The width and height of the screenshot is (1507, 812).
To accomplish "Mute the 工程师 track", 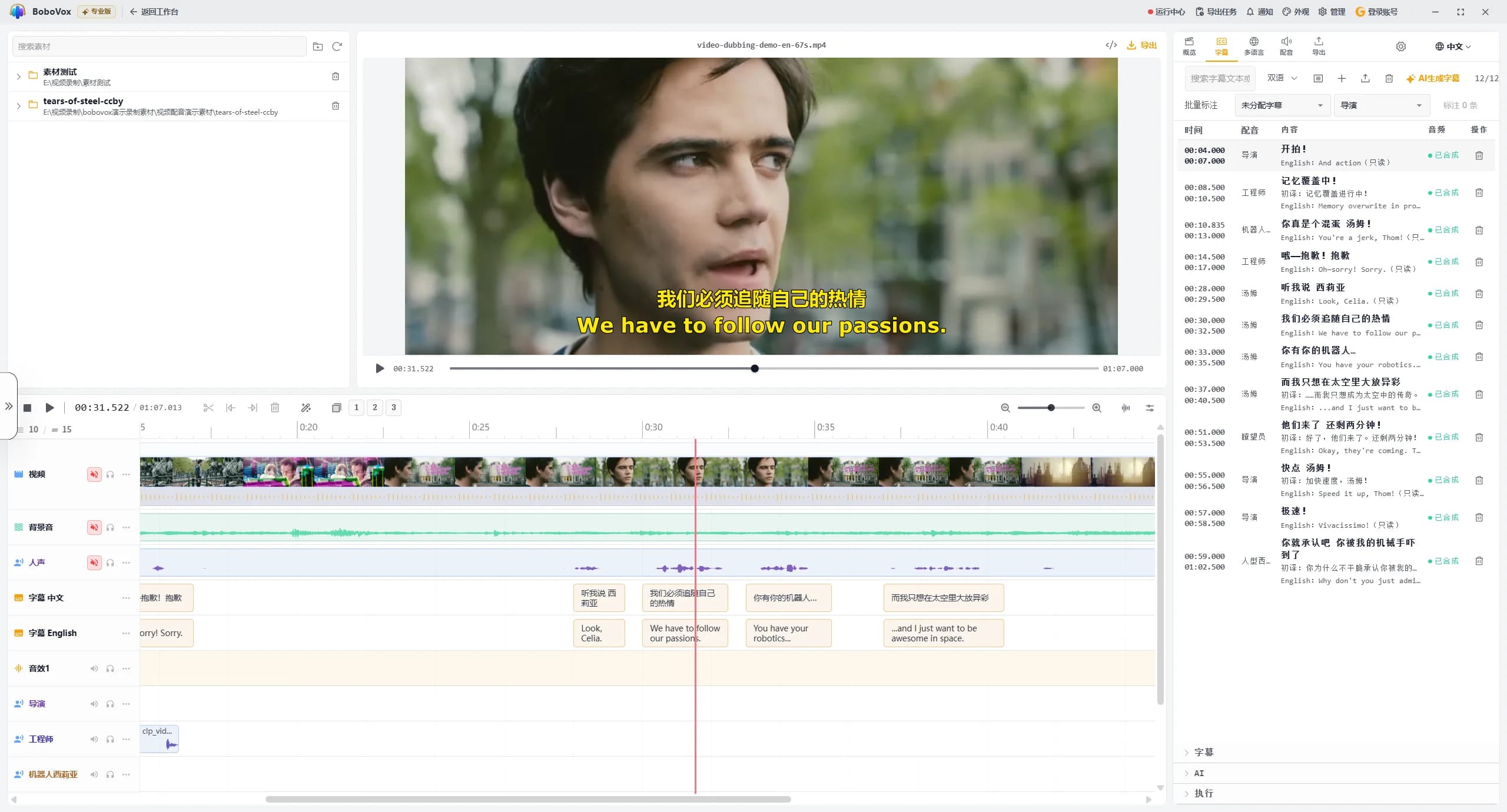I will 94,739.
